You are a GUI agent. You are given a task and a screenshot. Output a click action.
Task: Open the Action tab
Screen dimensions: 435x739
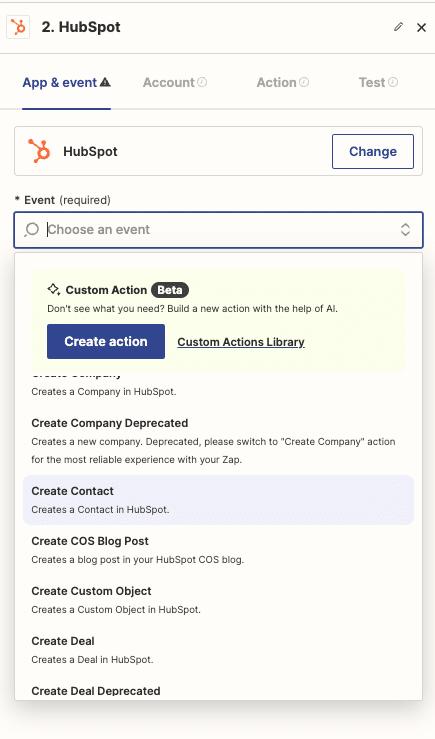coord(282,82)
